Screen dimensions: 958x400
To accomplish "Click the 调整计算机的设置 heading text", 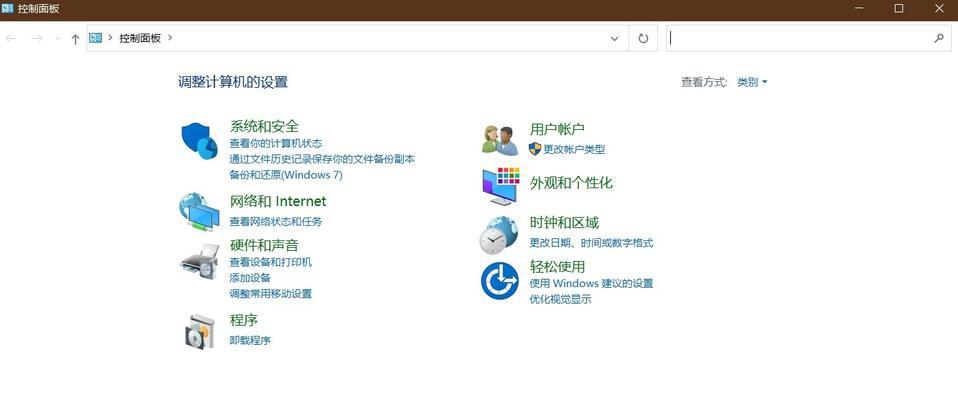I will [x=233, y=82].
